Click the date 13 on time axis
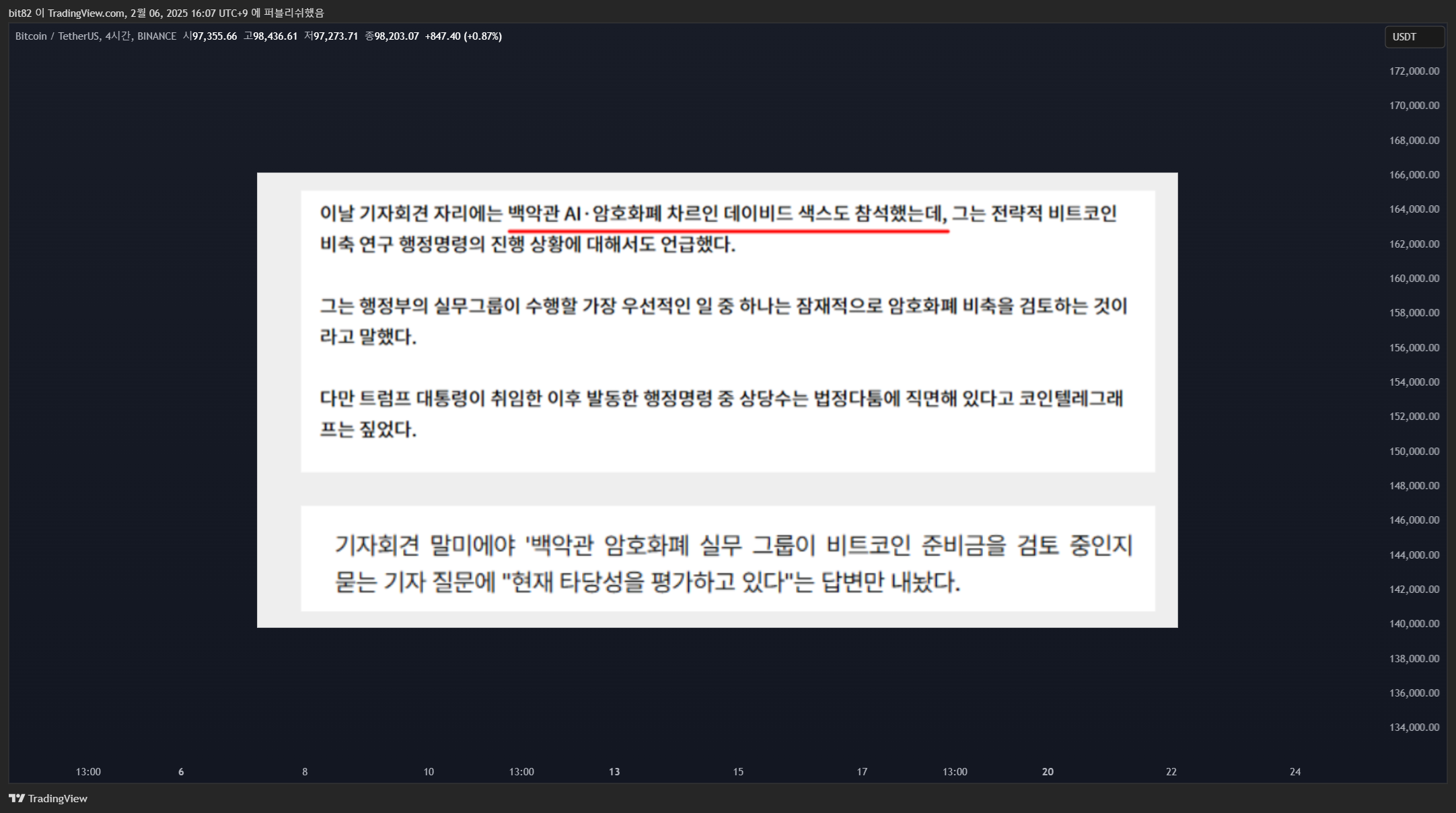Screen dimensions: 1456x813 point(614,772)
